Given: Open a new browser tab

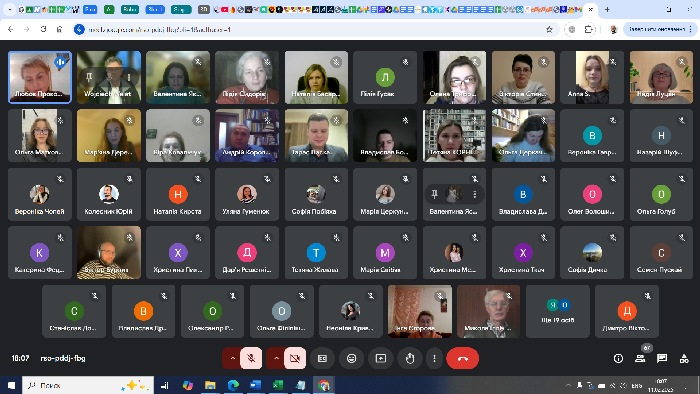Looking at the screenshot, I should (x=607, y=9).
